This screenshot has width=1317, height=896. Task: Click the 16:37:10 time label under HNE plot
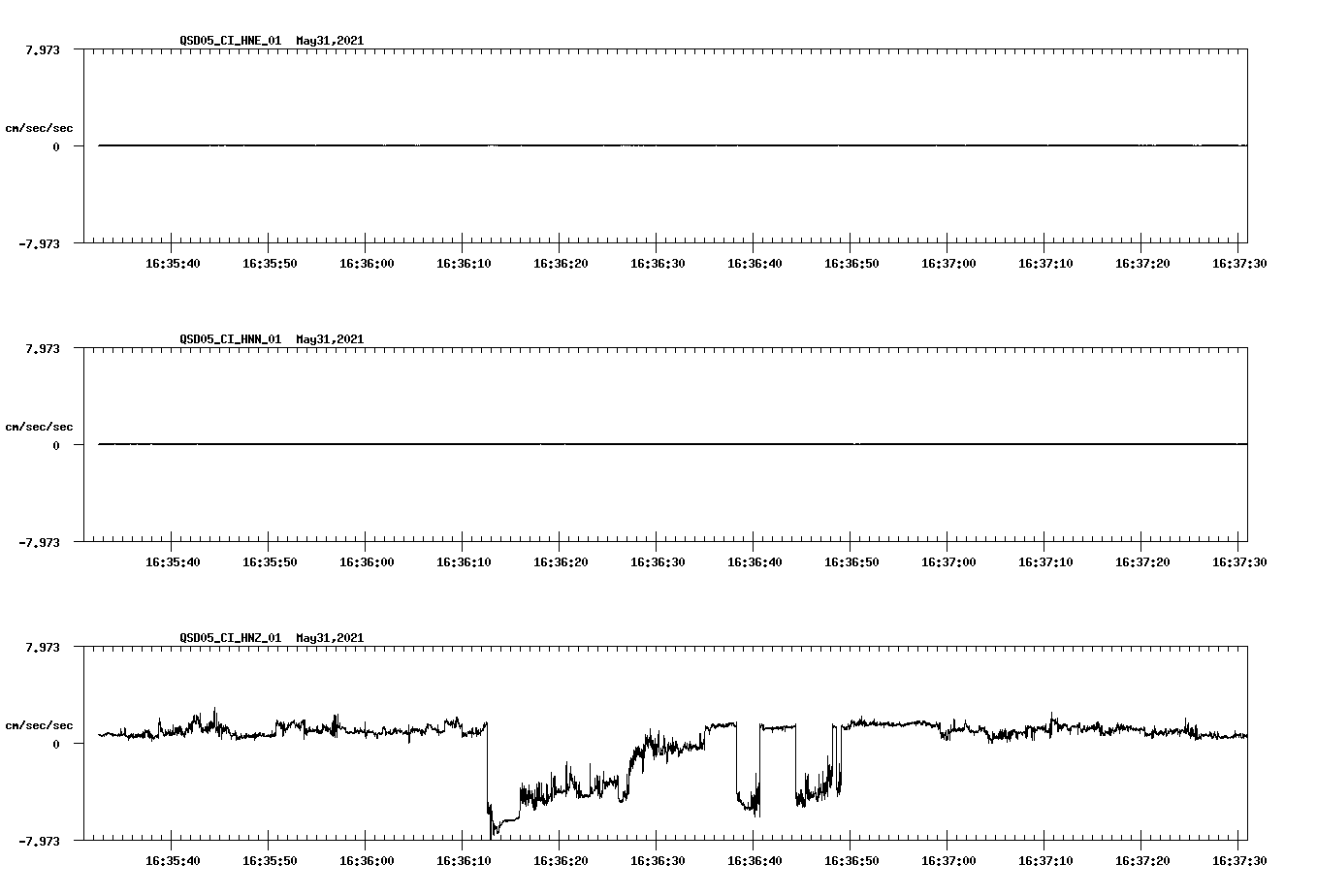[1045, 264]
